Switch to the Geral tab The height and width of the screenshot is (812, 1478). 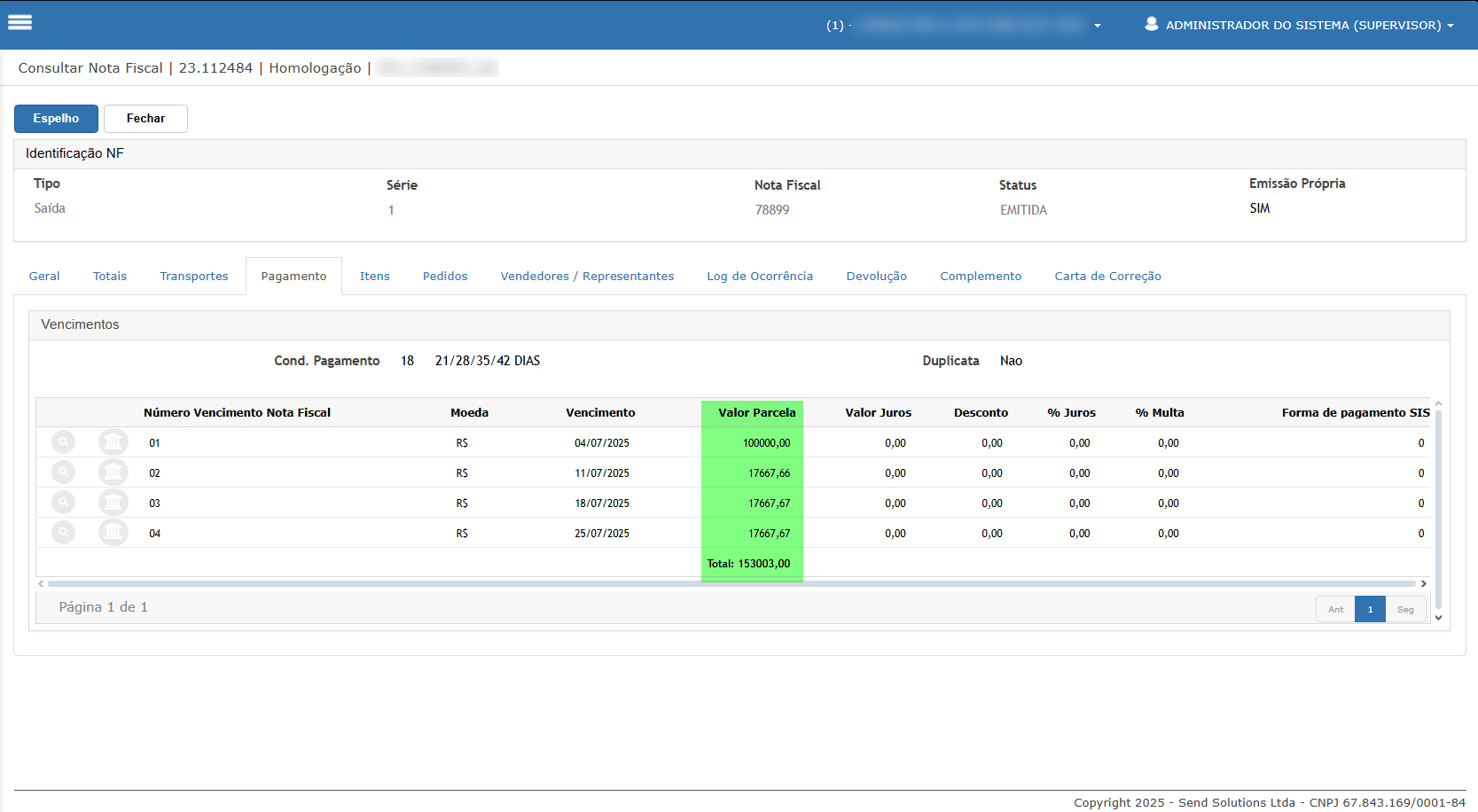[44, 276]
